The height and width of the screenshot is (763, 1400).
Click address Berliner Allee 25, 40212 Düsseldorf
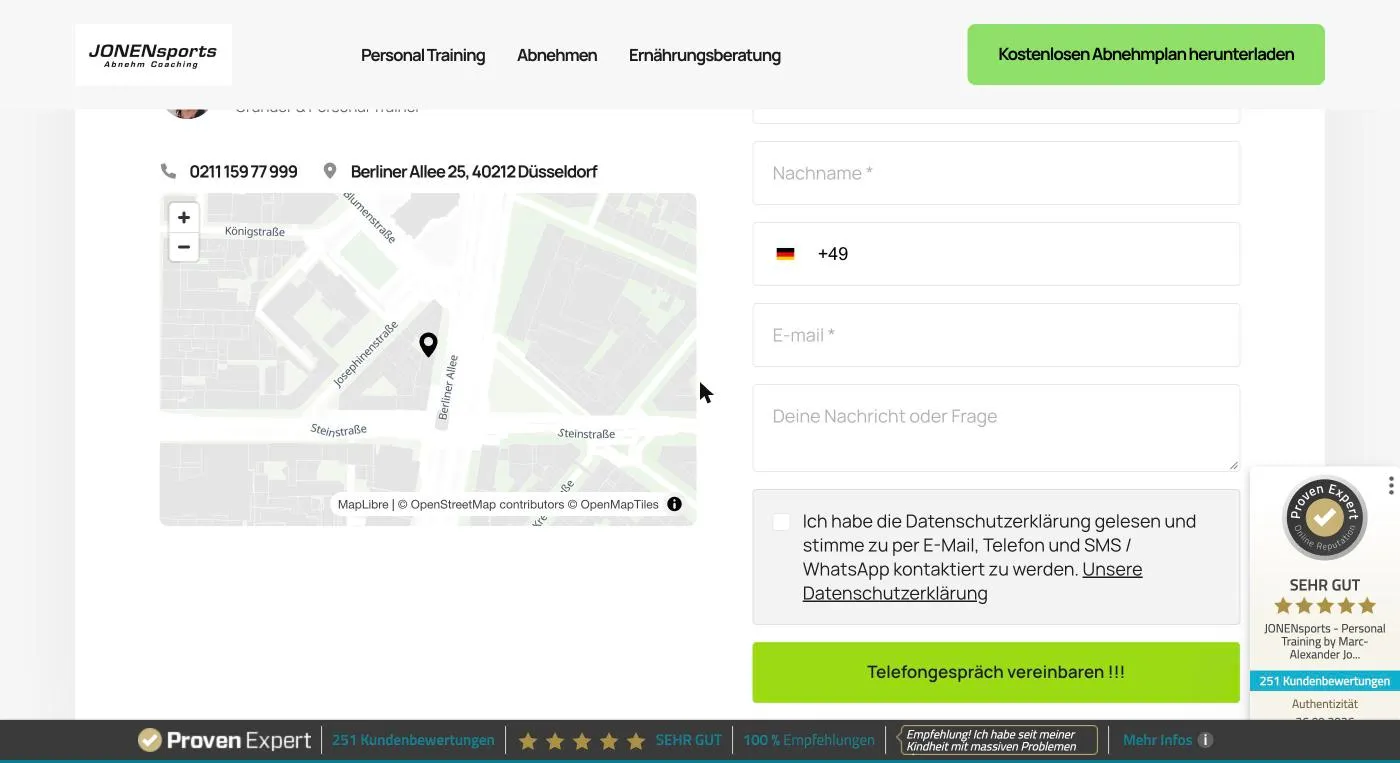point(474,172)
